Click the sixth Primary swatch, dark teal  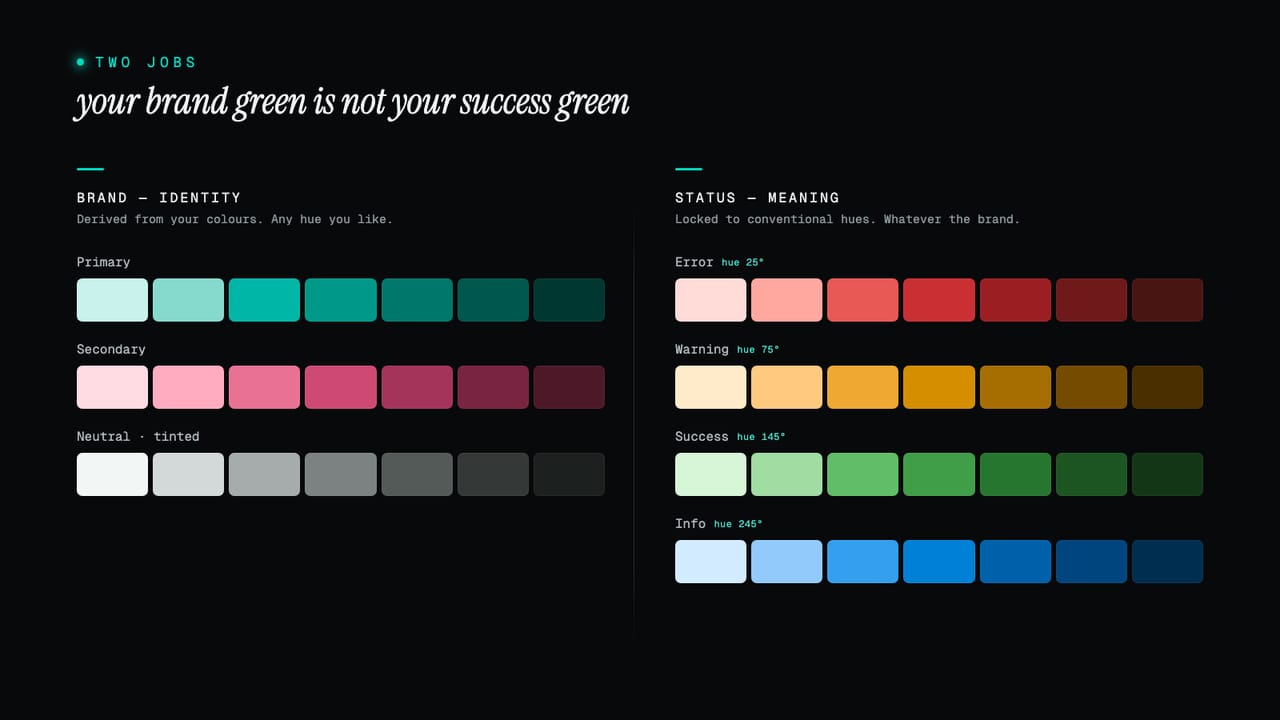(493, 300)
